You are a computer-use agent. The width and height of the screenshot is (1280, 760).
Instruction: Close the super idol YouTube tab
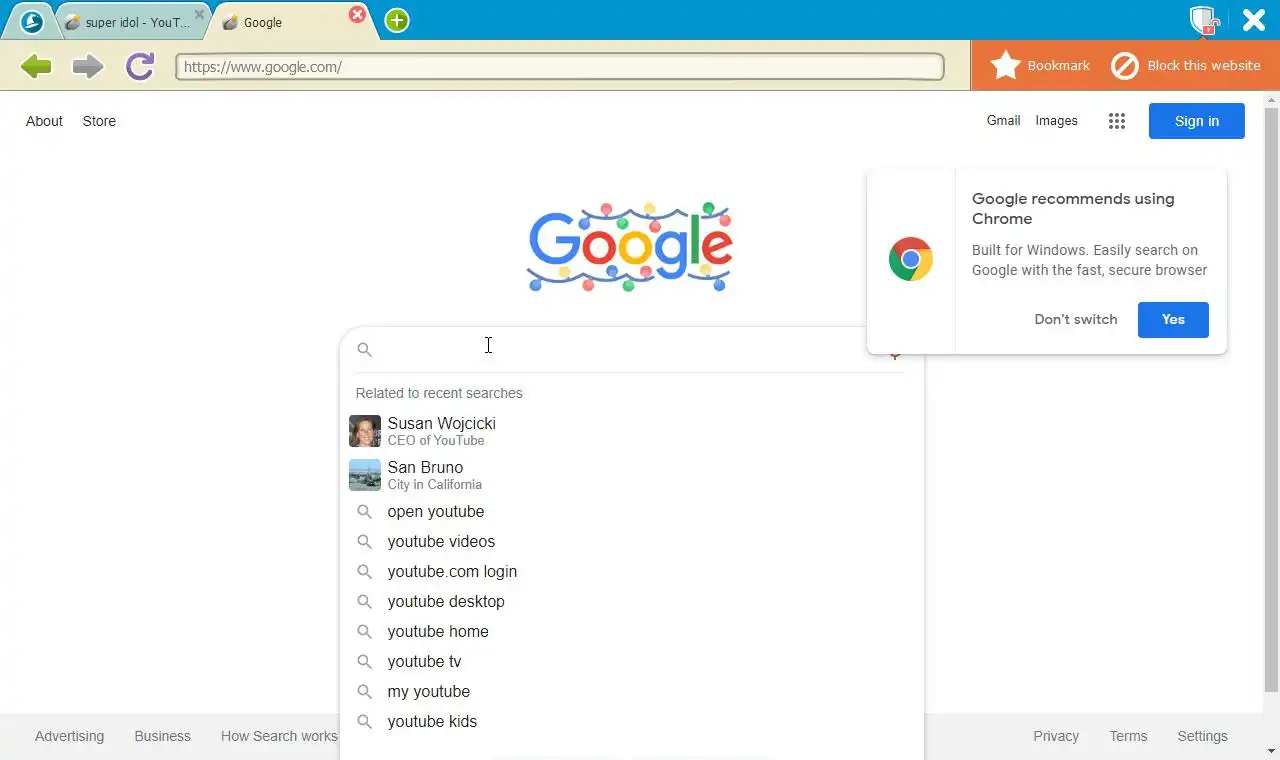(199, 16)
